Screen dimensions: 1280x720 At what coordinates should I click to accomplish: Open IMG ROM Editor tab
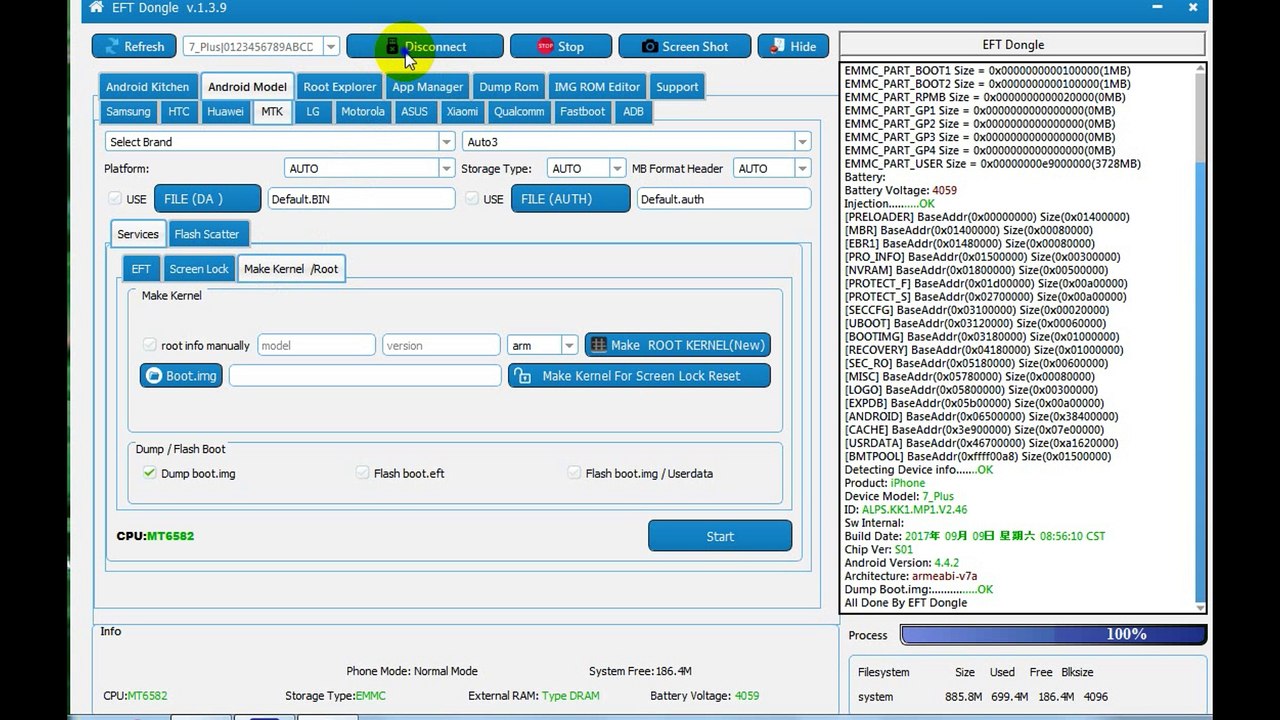pyautogui.click(x=597, y=87)
